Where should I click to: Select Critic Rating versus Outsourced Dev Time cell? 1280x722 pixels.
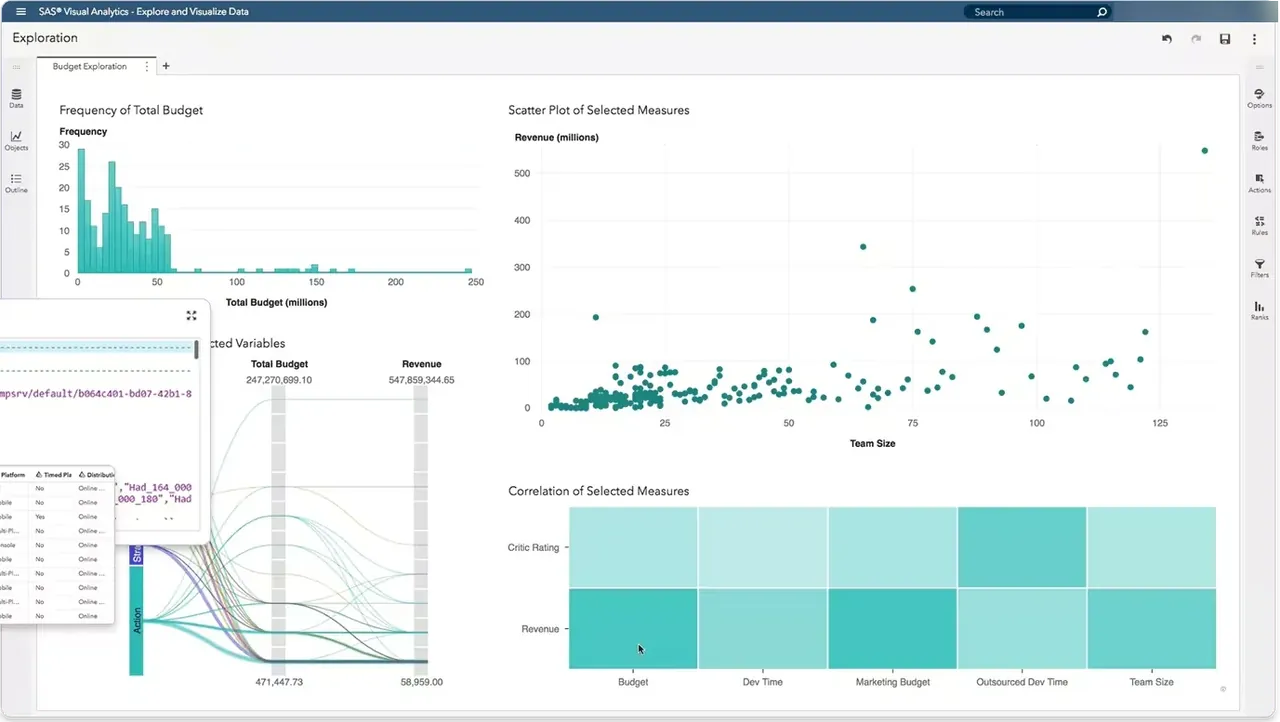click(x=1021, y=547)
